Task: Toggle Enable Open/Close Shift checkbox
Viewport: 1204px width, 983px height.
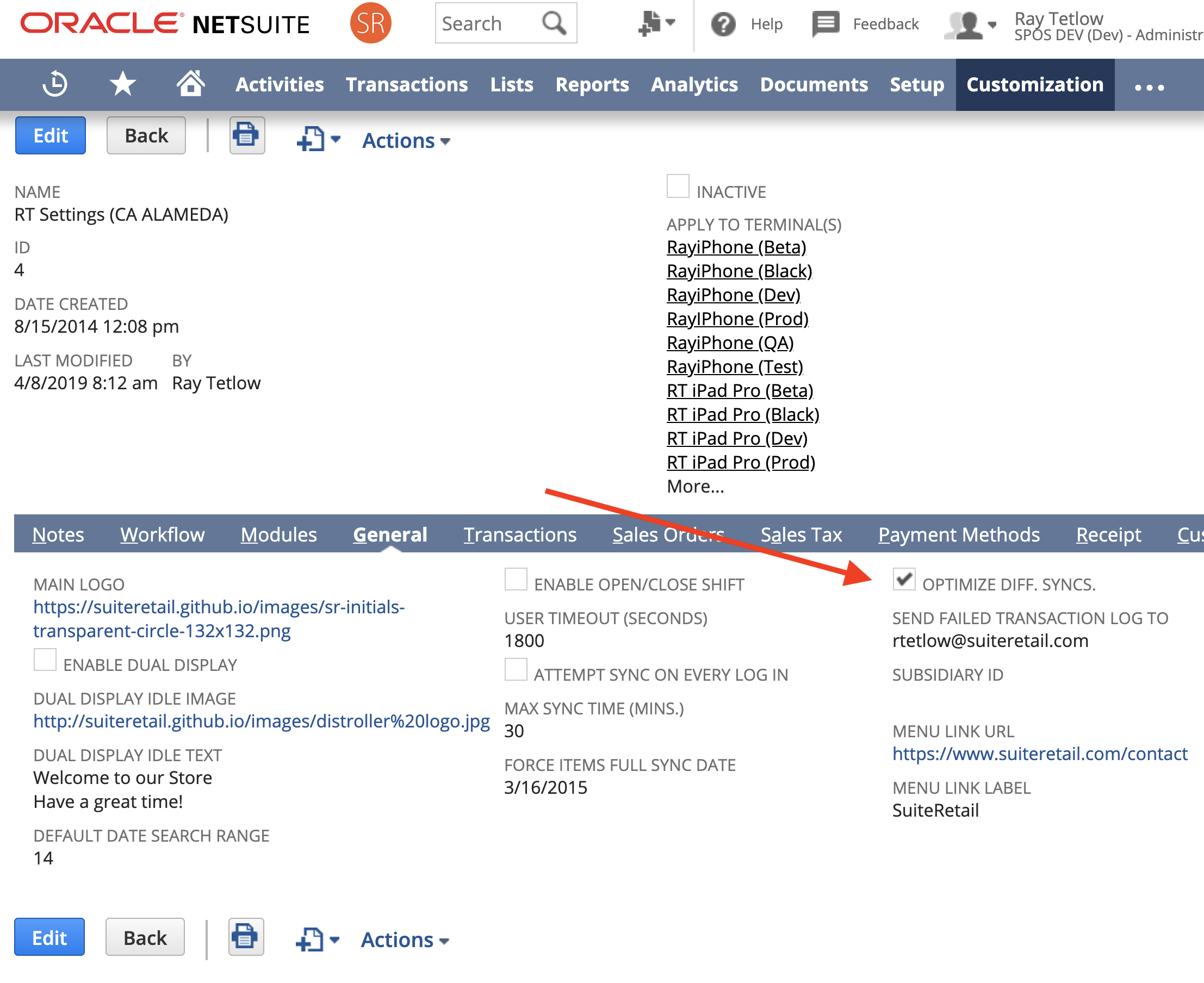Action: (516, 578)
